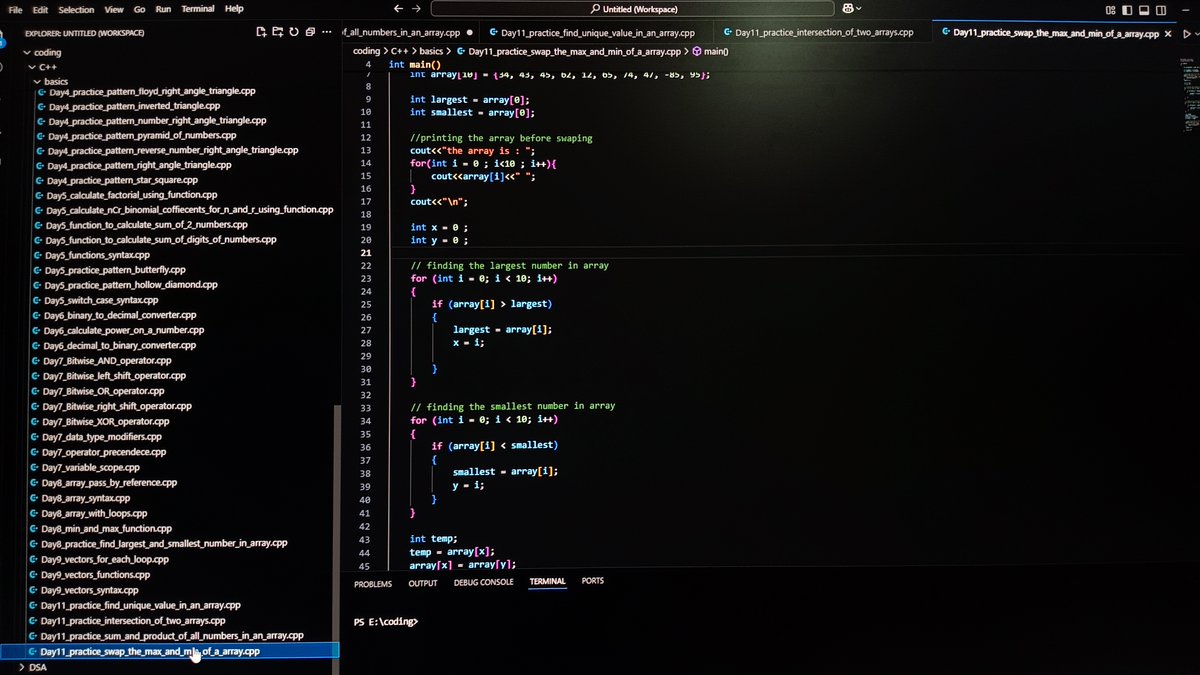Screen dimensions: 1200x675
Task: Run the C++ file with play button
Action: click(x=1187, y=33)
